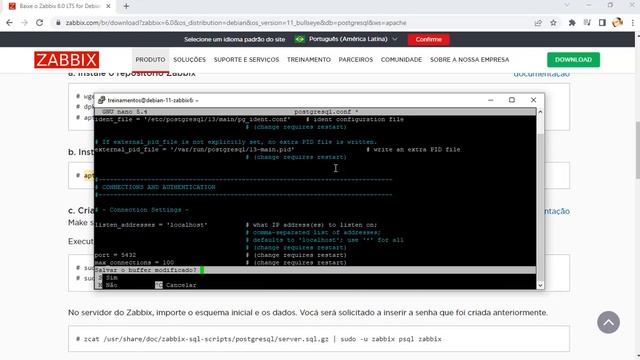Click the documentação link at top right
Screen dimensions: 640x360
click(x=542, y=74)
